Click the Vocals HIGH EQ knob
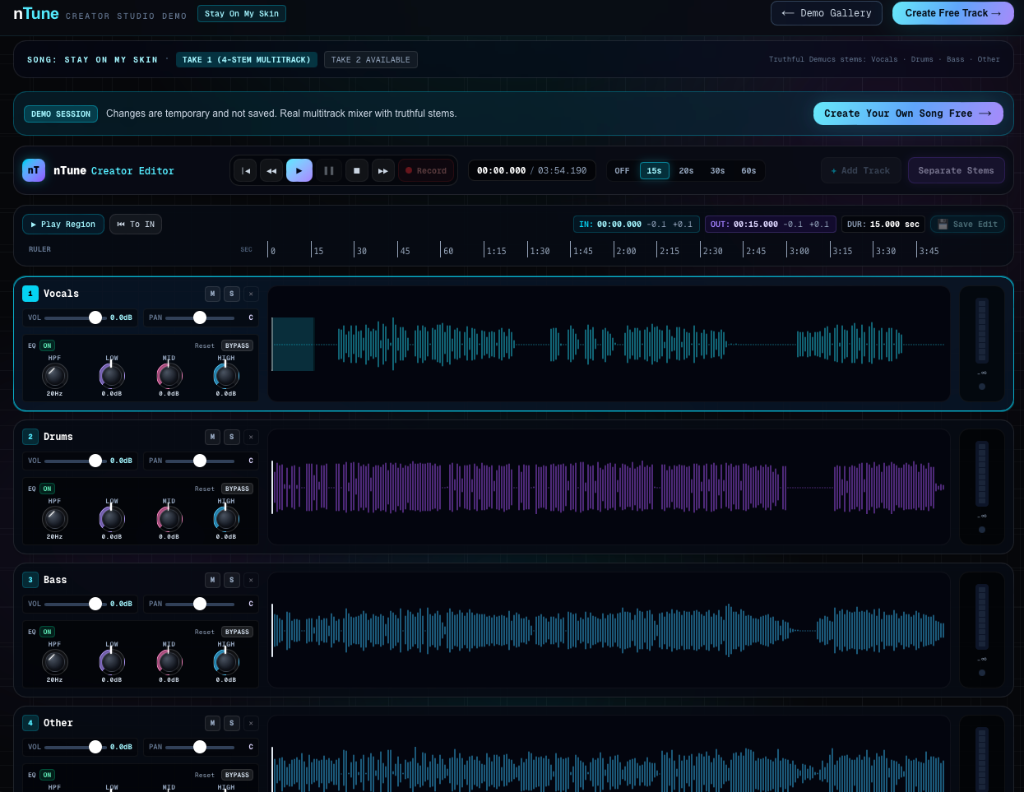Viewport: 1024px width, 792px height. coord(226,375)
